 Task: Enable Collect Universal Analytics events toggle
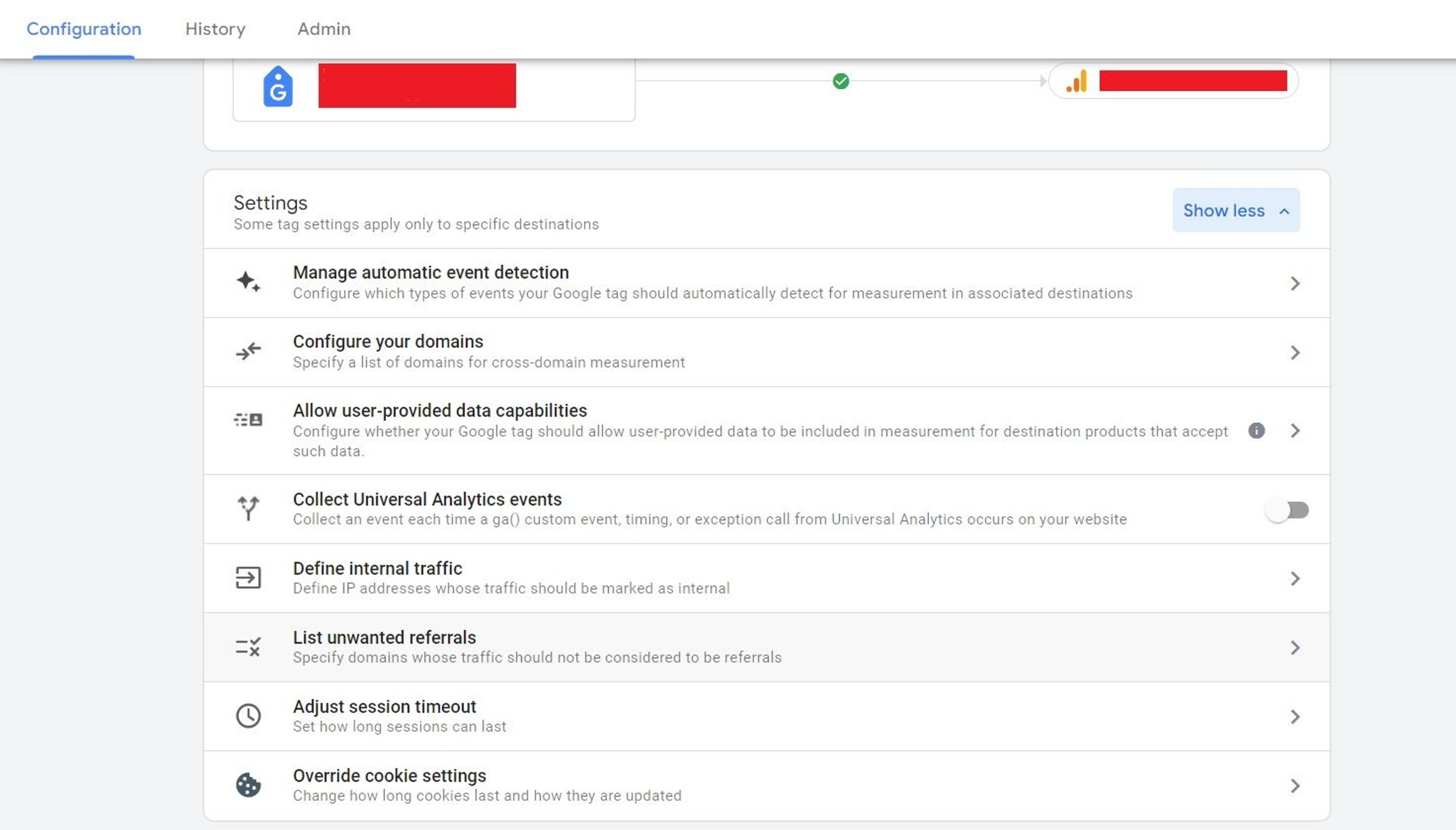(x=1287, y=509)
